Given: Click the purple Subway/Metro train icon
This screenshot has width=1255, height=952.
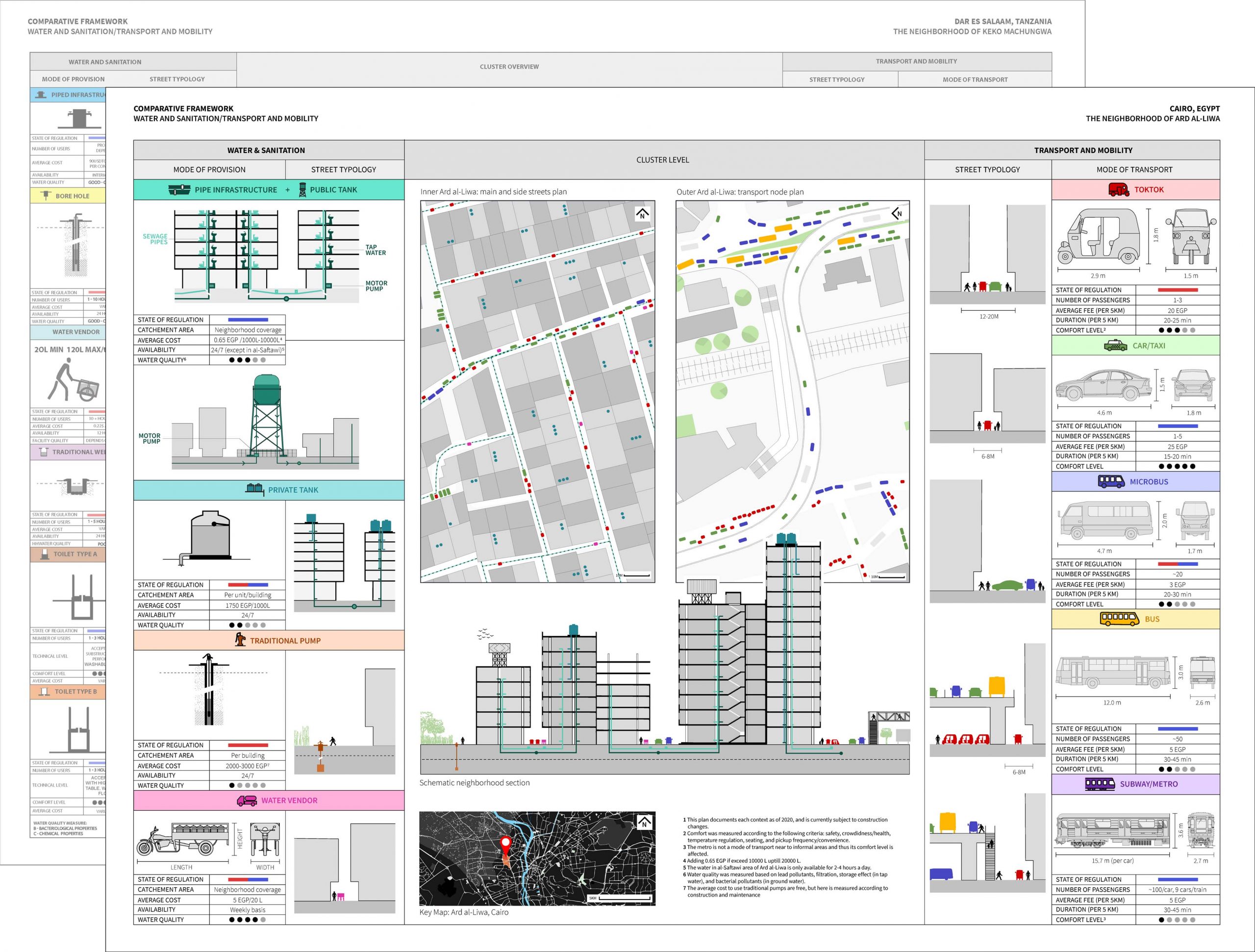Looking at the screenshot, I should tap(1100, 784).
